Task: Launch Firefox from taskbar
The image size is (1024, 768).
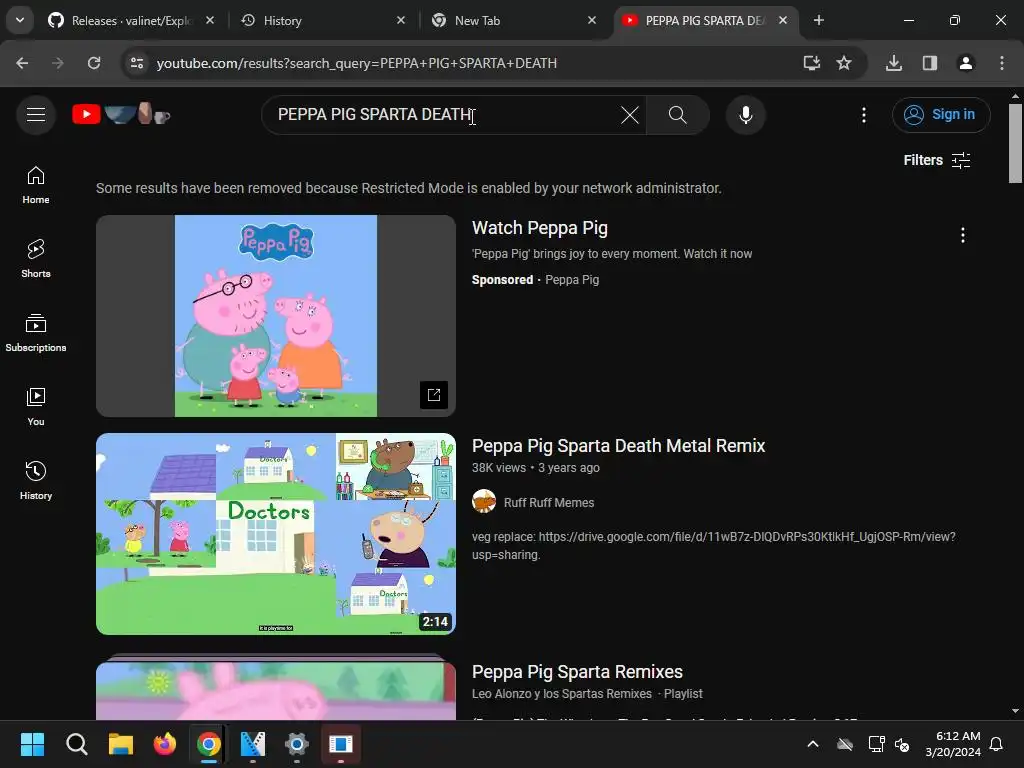Action: tap(165, 744)
